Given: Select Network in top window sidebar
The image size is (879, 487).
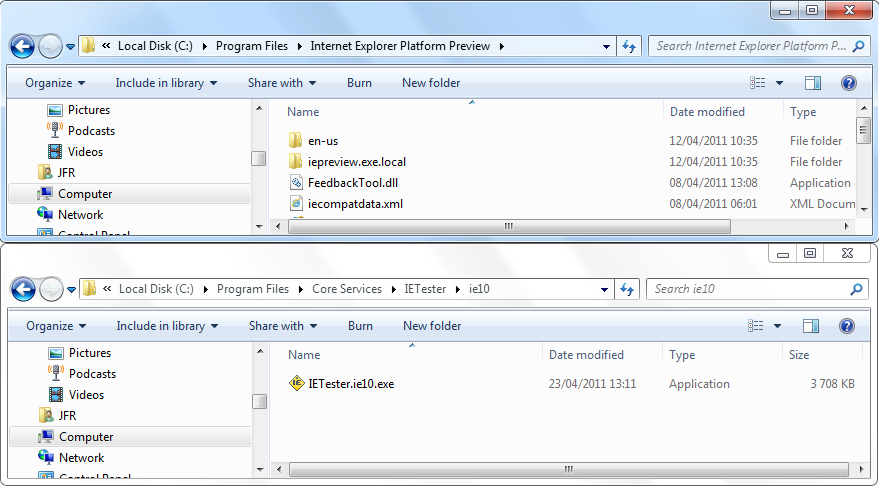Looking at the screenshot, I should 70,215.
